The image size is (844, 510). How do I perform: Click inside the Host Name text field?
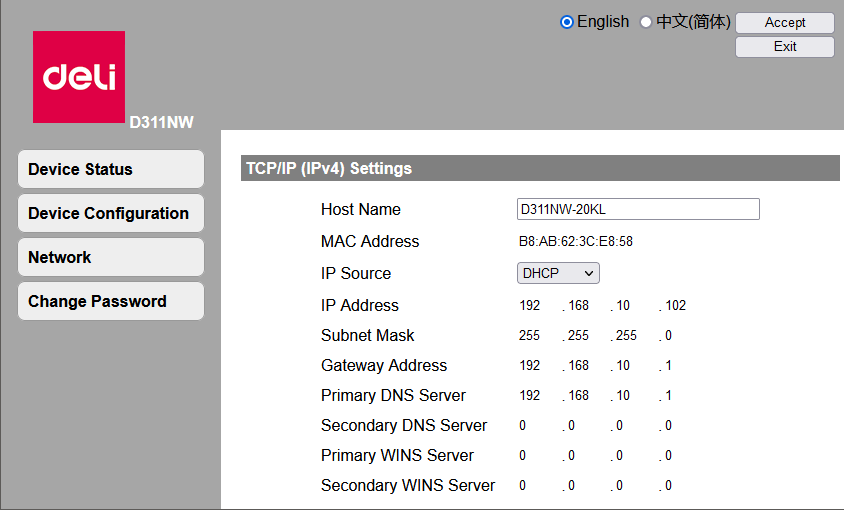(x=638, y=209)
